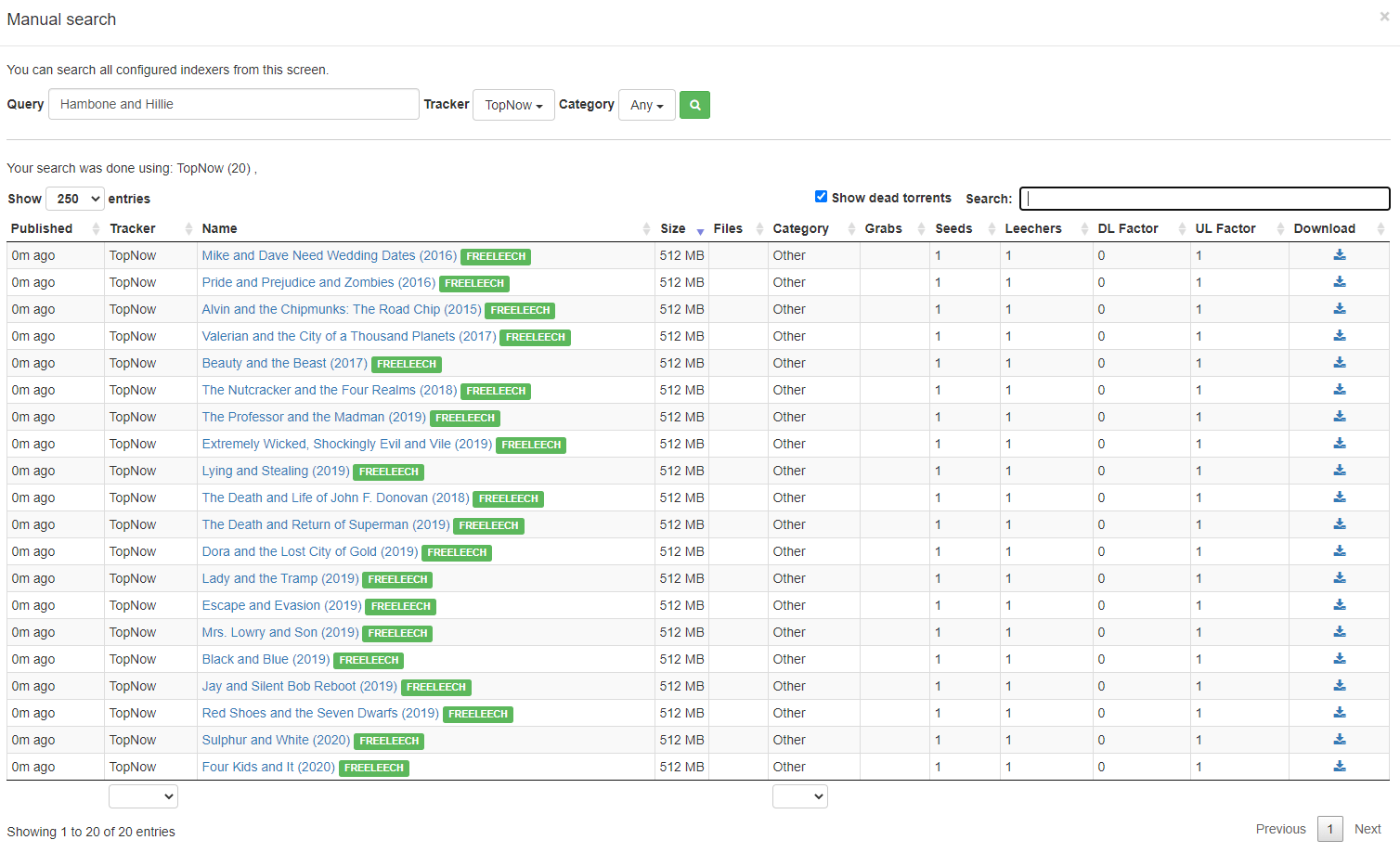1400x853 pixels.
Task: Open the filter dropdown below the Published column
Action: (x=143, y=795)
